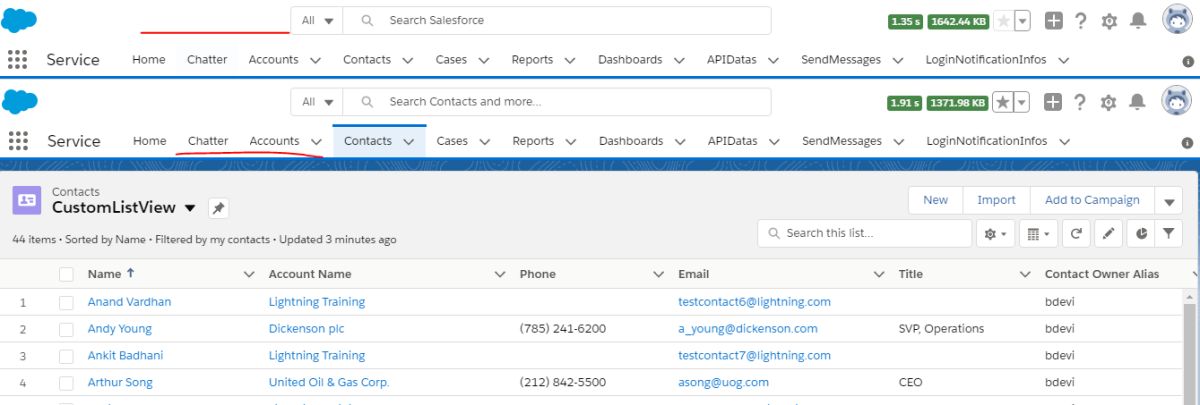
Task: Click Search Contacts and more field
Action: point(557,102)
